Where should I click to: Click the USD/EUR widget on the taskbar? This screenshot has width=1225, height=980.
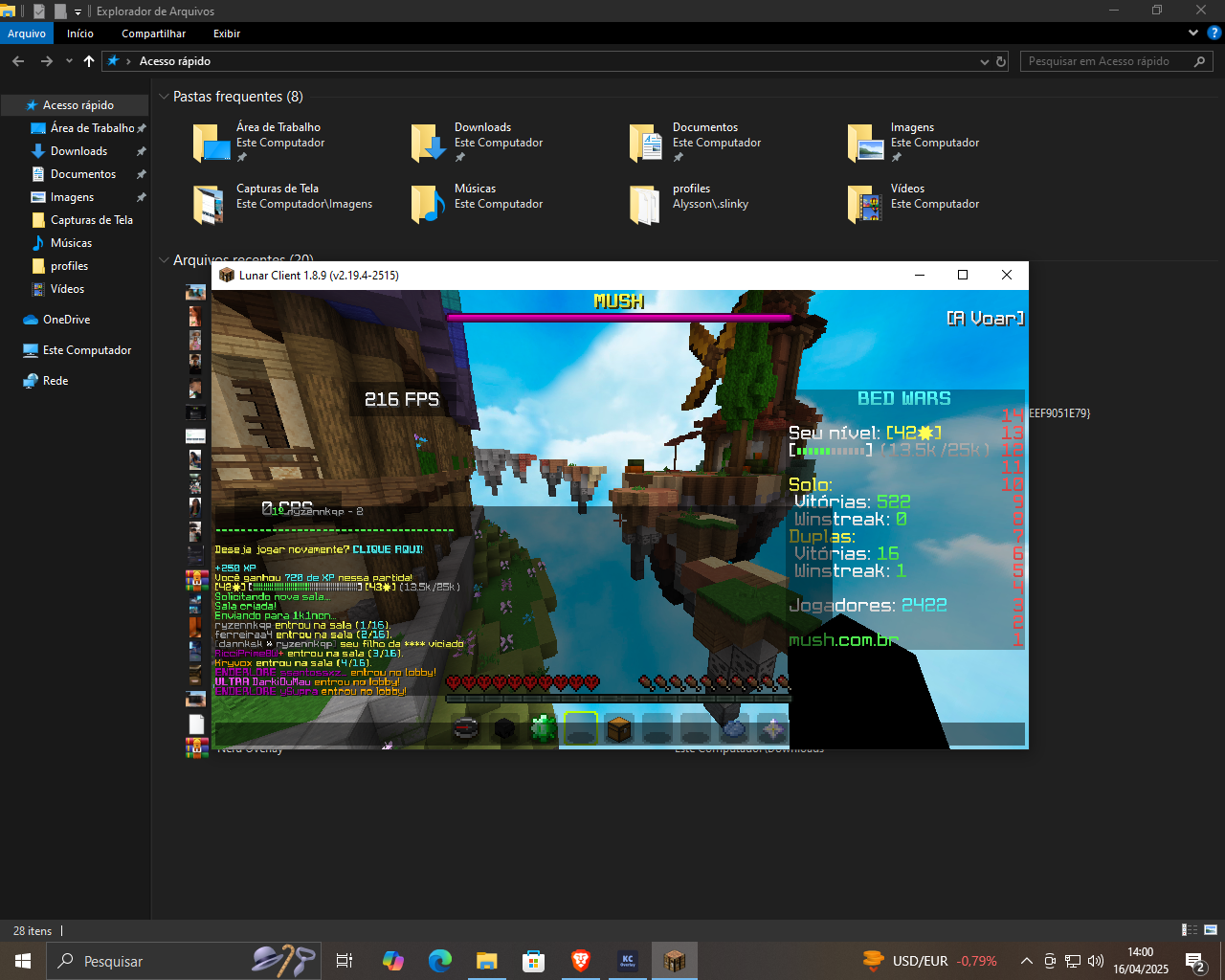930,961
